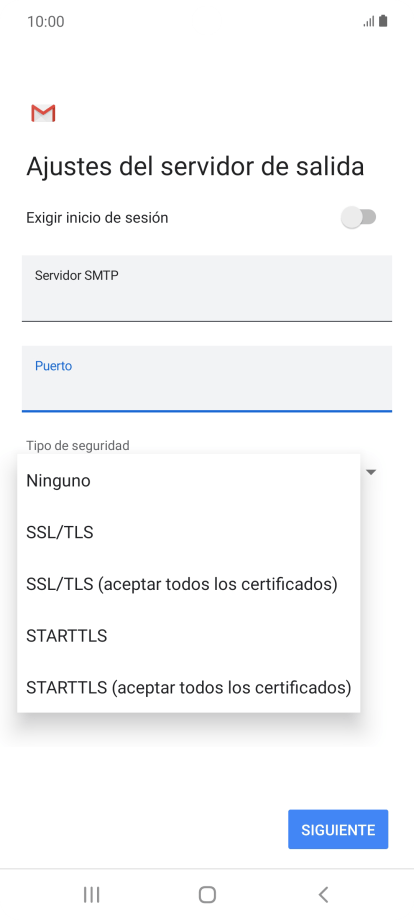Focus the Puerto input field
The width and height of the screenshot is (414, 920).
point(207,379)
